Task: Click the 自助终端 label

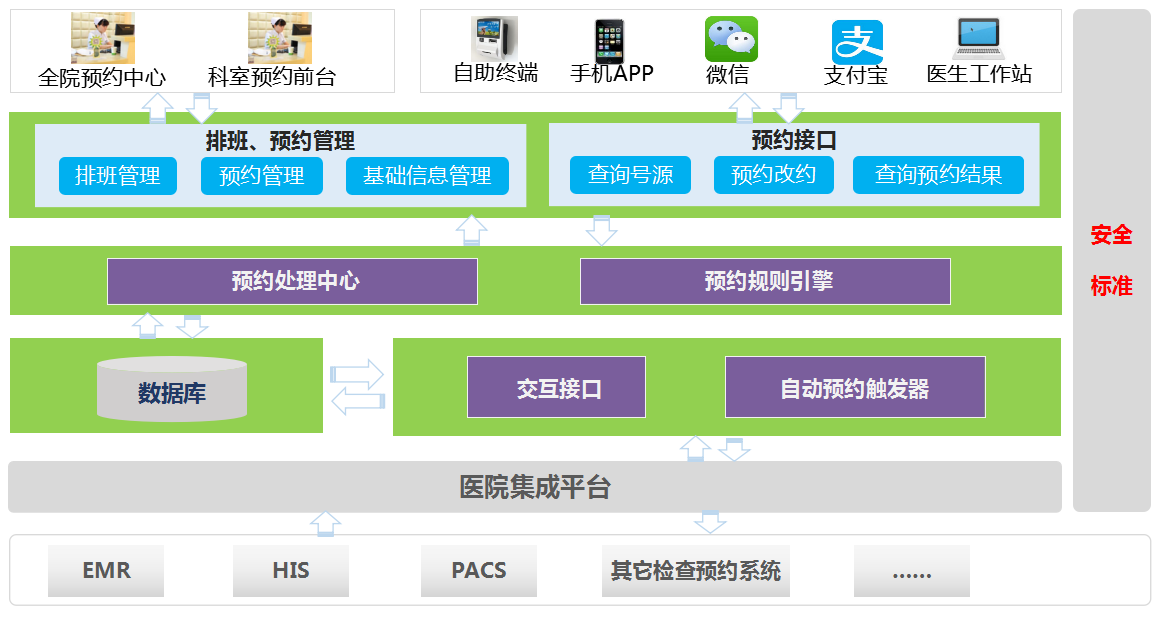Action: [496, 73]
